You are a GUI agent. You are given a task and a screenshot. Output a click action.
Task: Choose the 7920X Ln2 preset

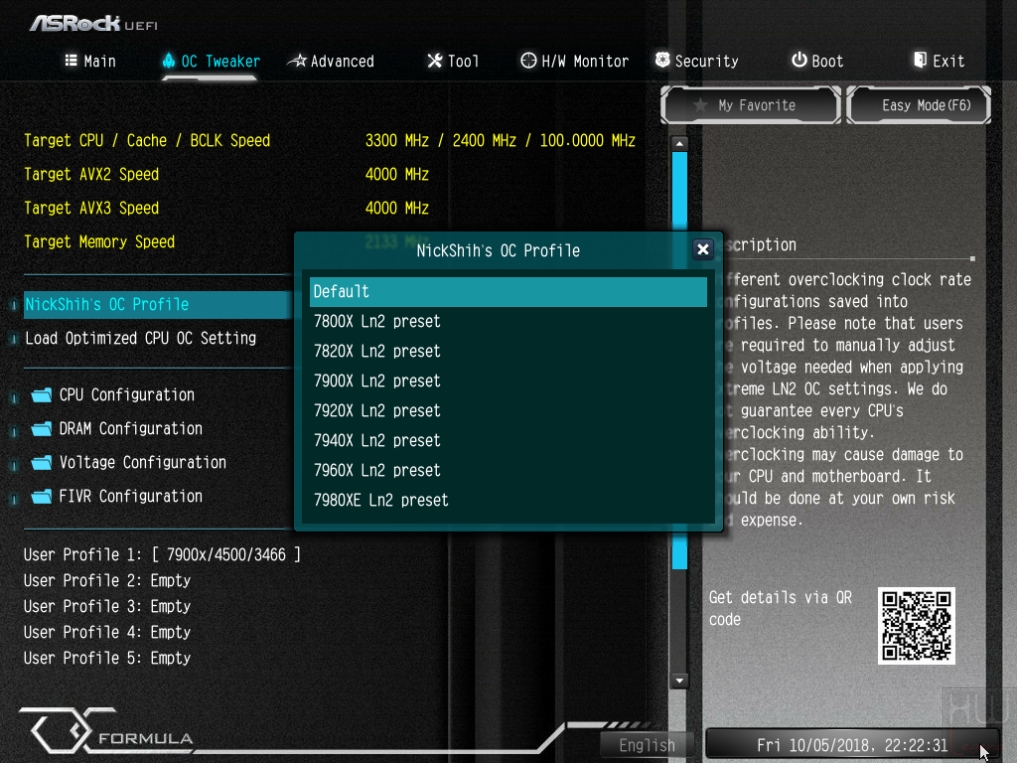(x=508, y=411)
